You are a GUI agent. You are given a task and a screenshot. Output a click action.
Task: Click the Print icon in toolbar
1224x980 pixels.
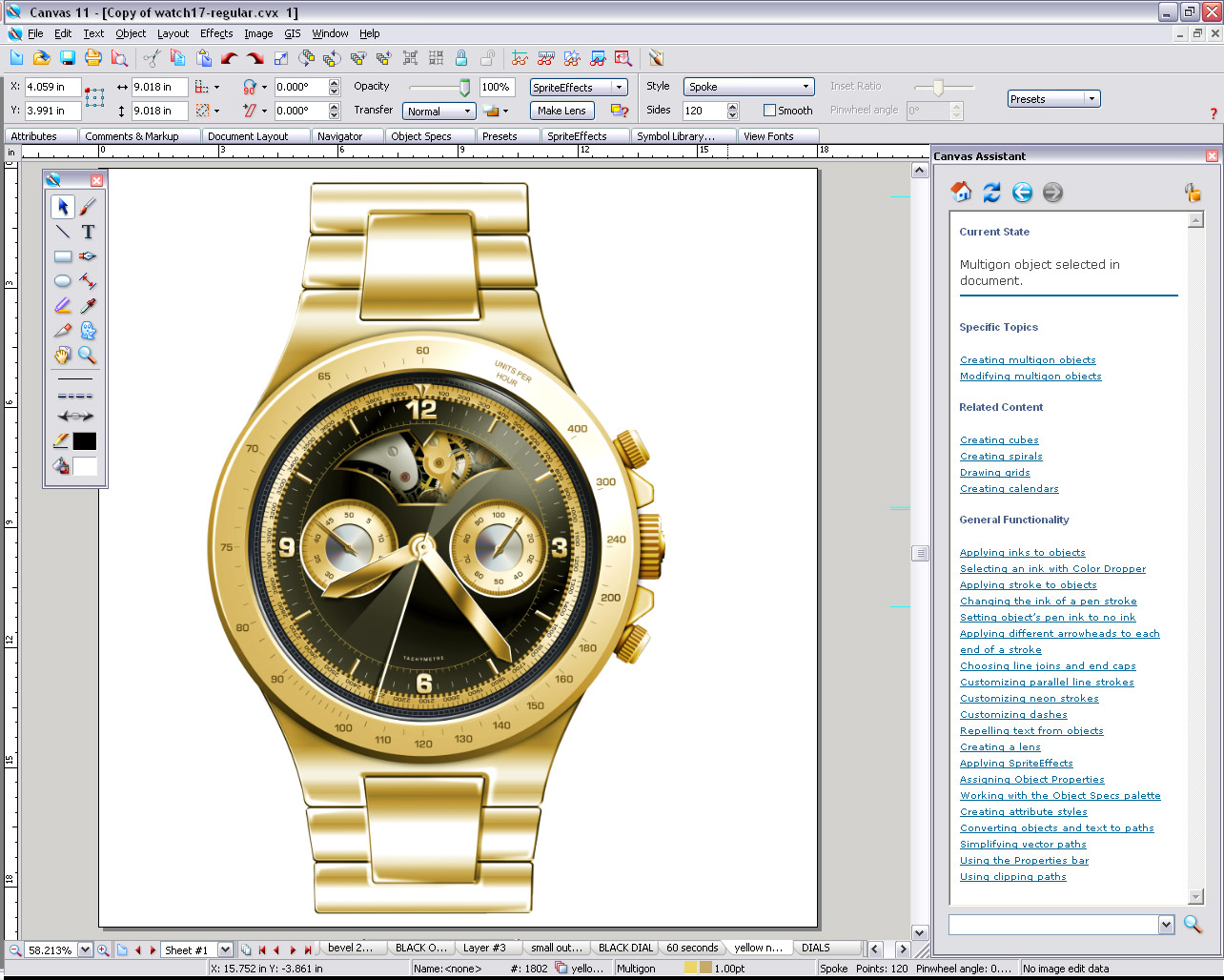[x=93, y=58]
